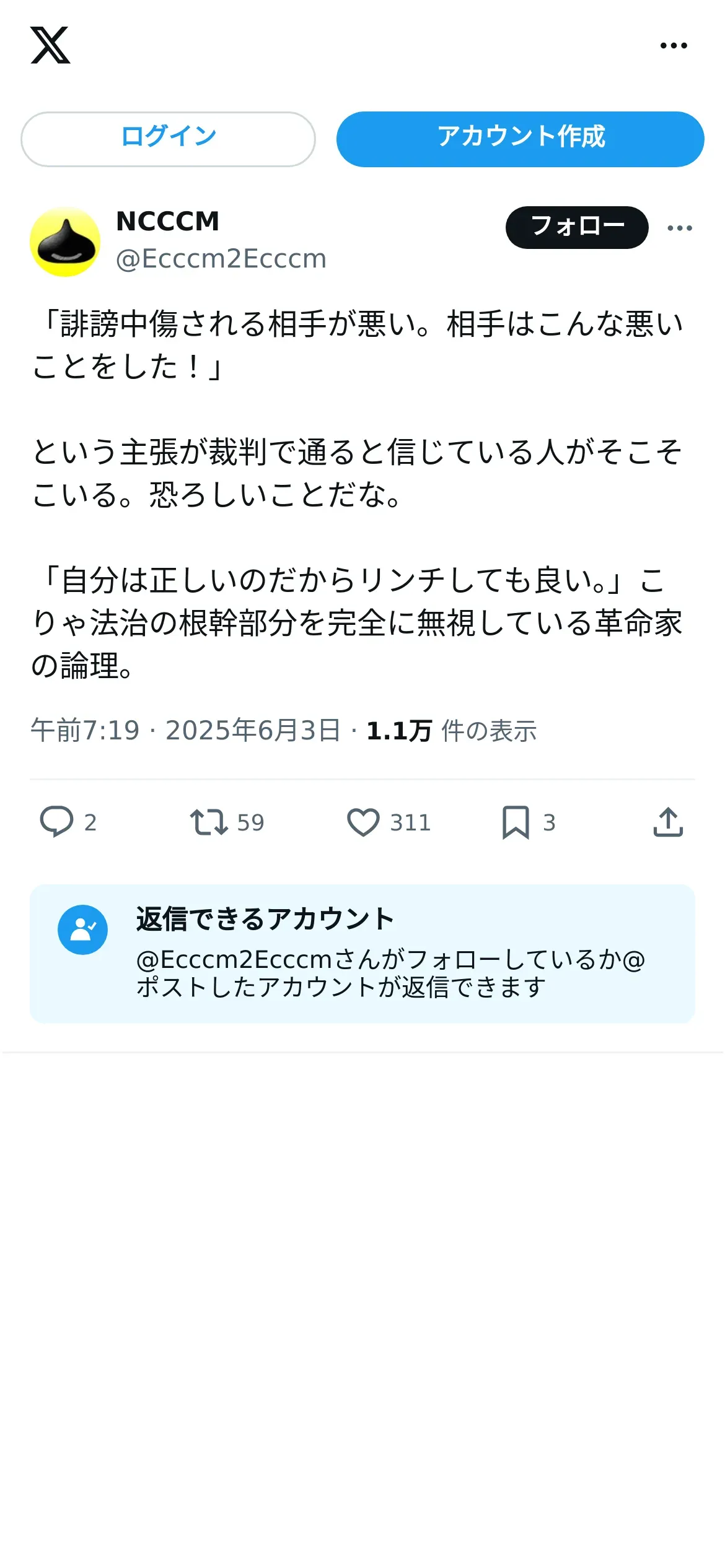Open NCCCM's profile avatar
This screenshot has height=1568, width=725.
(x=65, y=242)
